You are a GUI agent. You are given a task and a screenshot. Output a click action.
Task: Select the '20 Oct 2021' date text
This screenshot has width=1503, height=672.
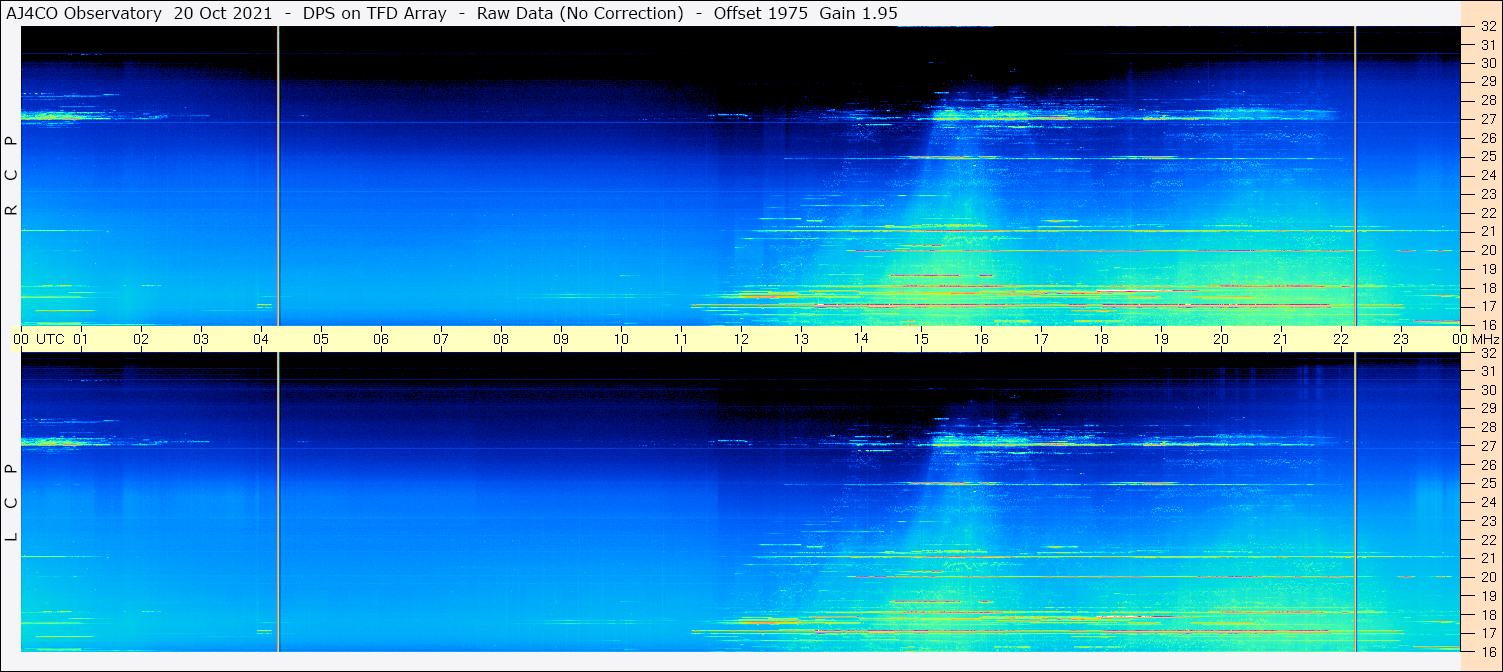point(222,13)
